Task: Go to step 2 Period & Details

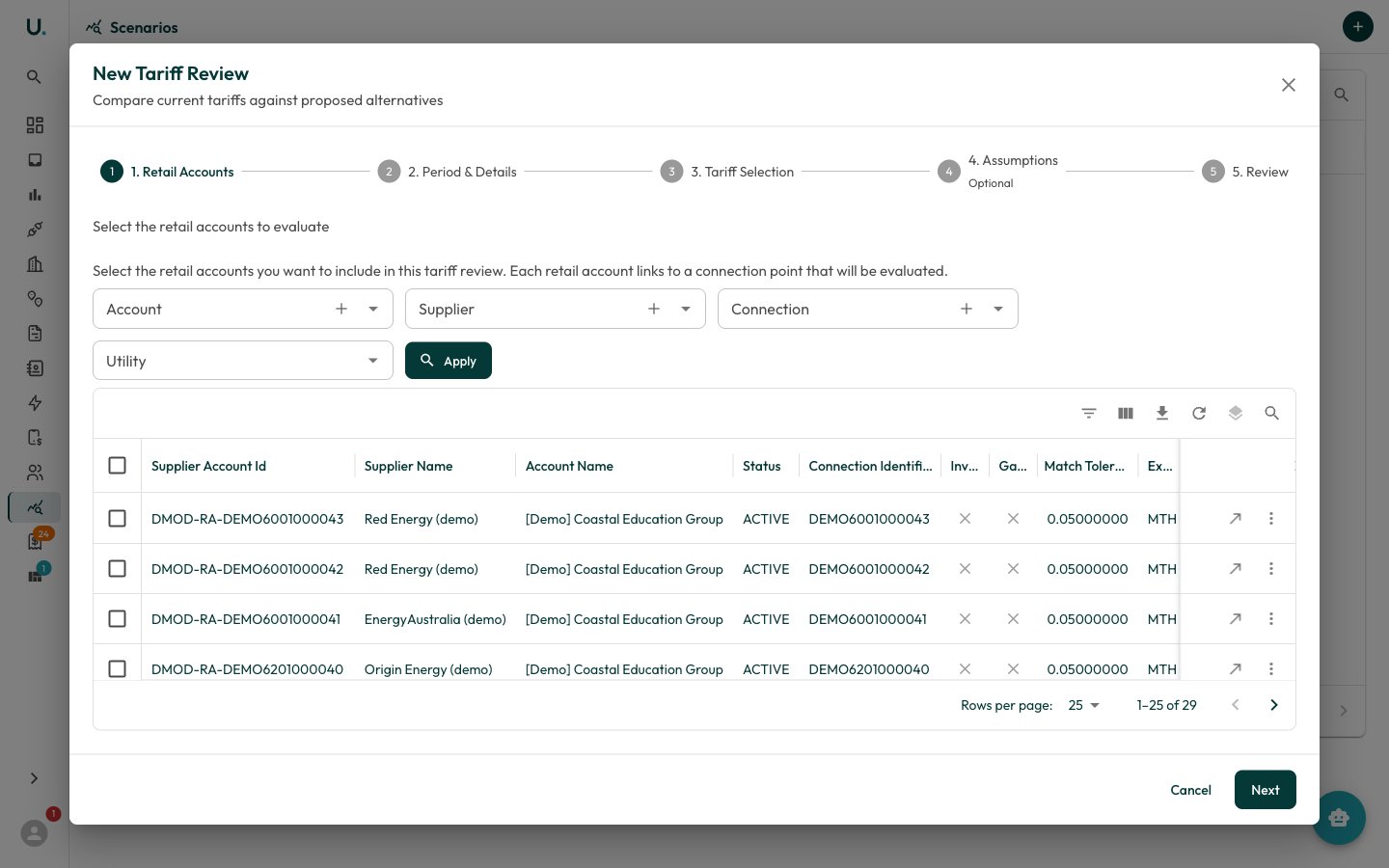Action: click(x=448, y=172)
